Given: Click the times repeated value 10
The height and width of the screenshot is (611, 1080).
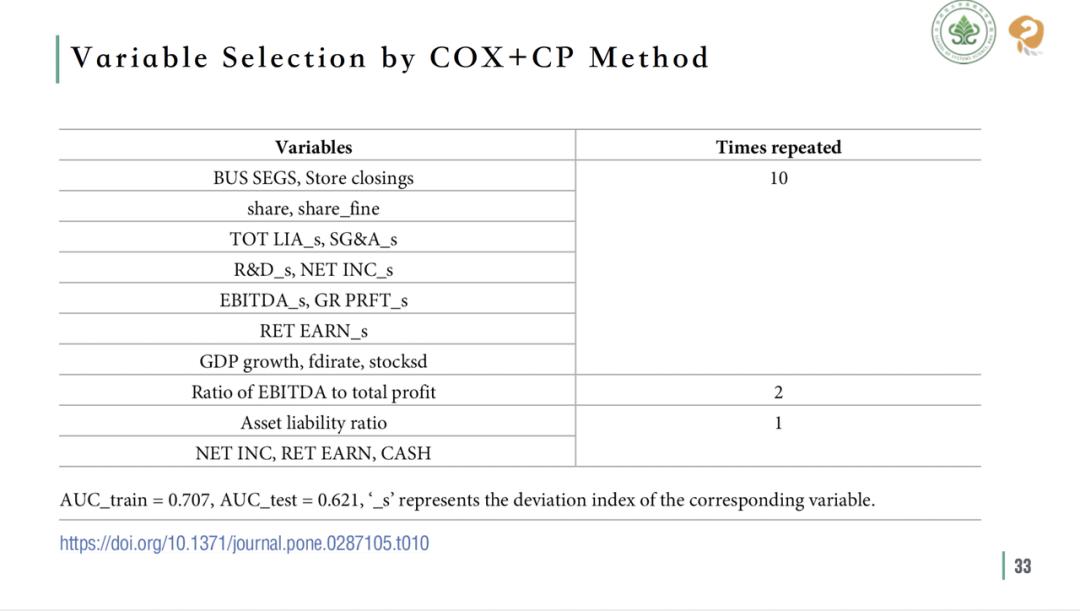Looking at the screenshot, I should 778,178.
